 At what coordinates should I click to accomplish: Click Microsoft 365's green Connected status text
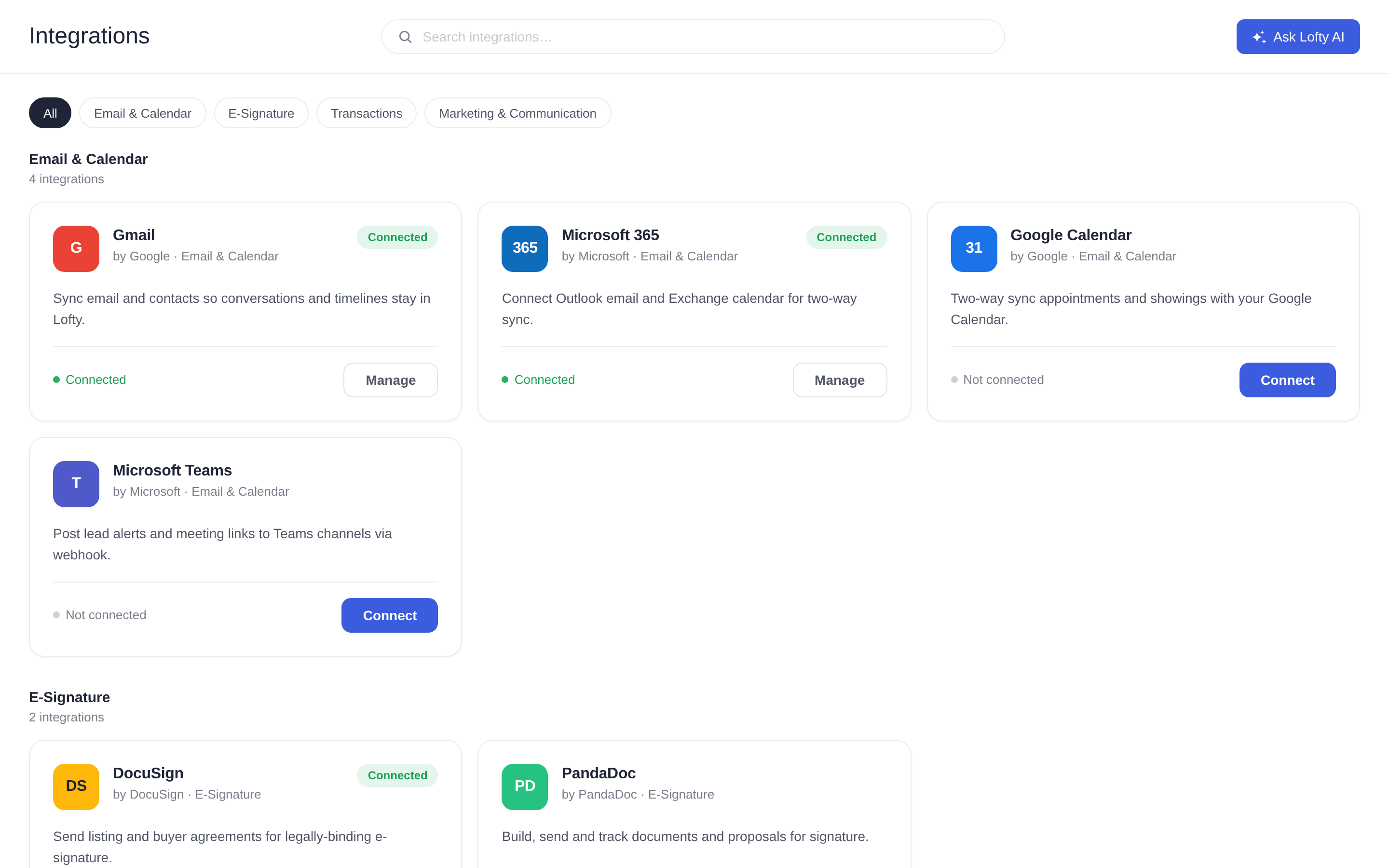tap(545, 380)
